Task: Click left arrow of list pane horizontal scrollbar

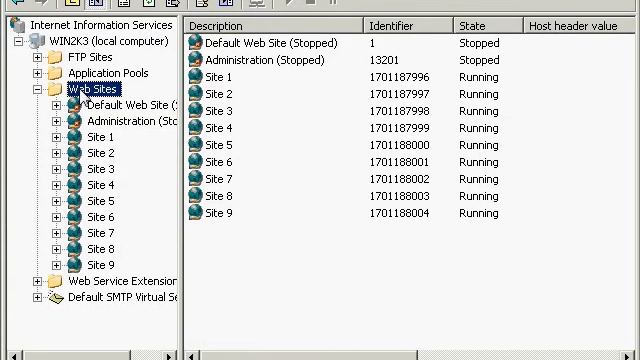Action: [191, 356]
